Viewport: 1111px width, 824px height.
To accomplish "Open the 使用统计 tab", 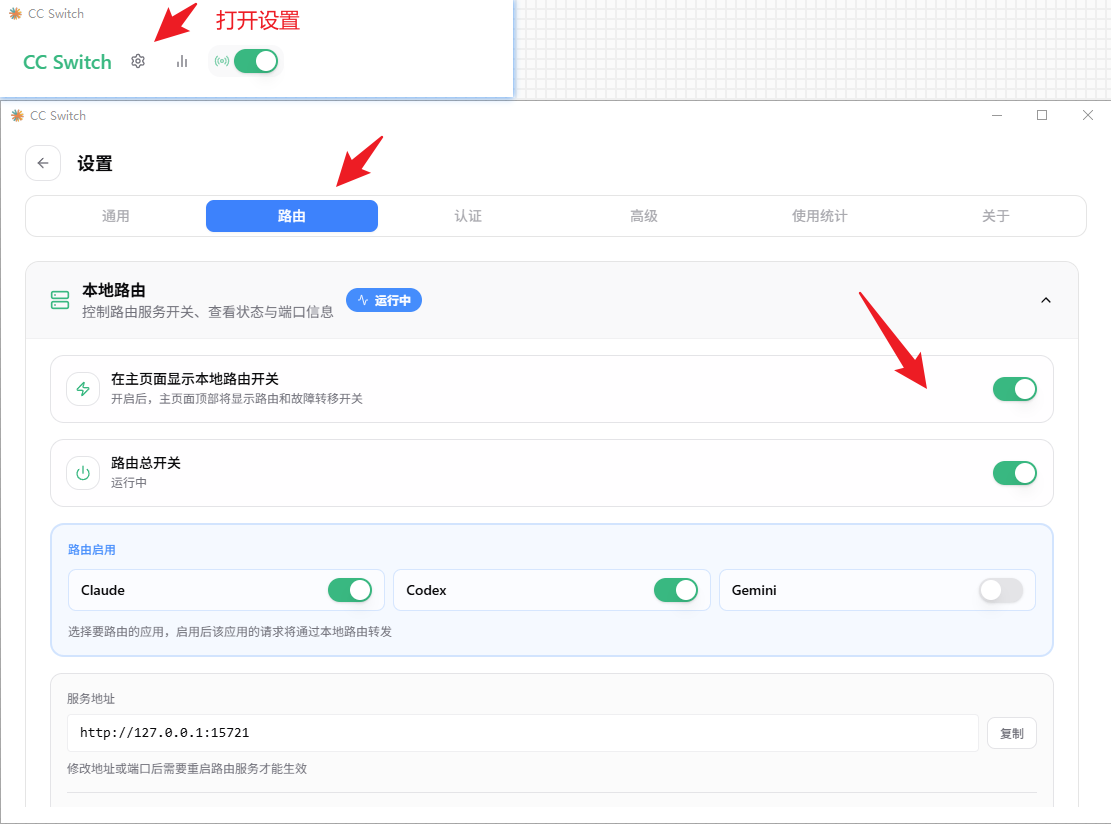I will click(x=820, y=216).
